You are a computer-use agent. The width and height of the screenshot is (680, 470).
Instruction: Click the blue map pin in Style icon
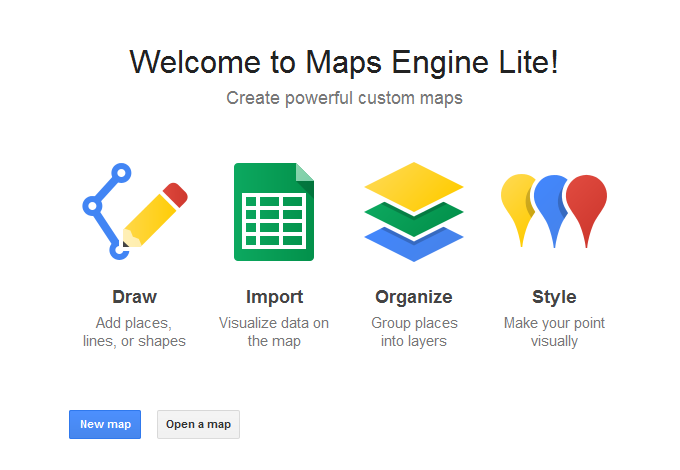[550, 198]
